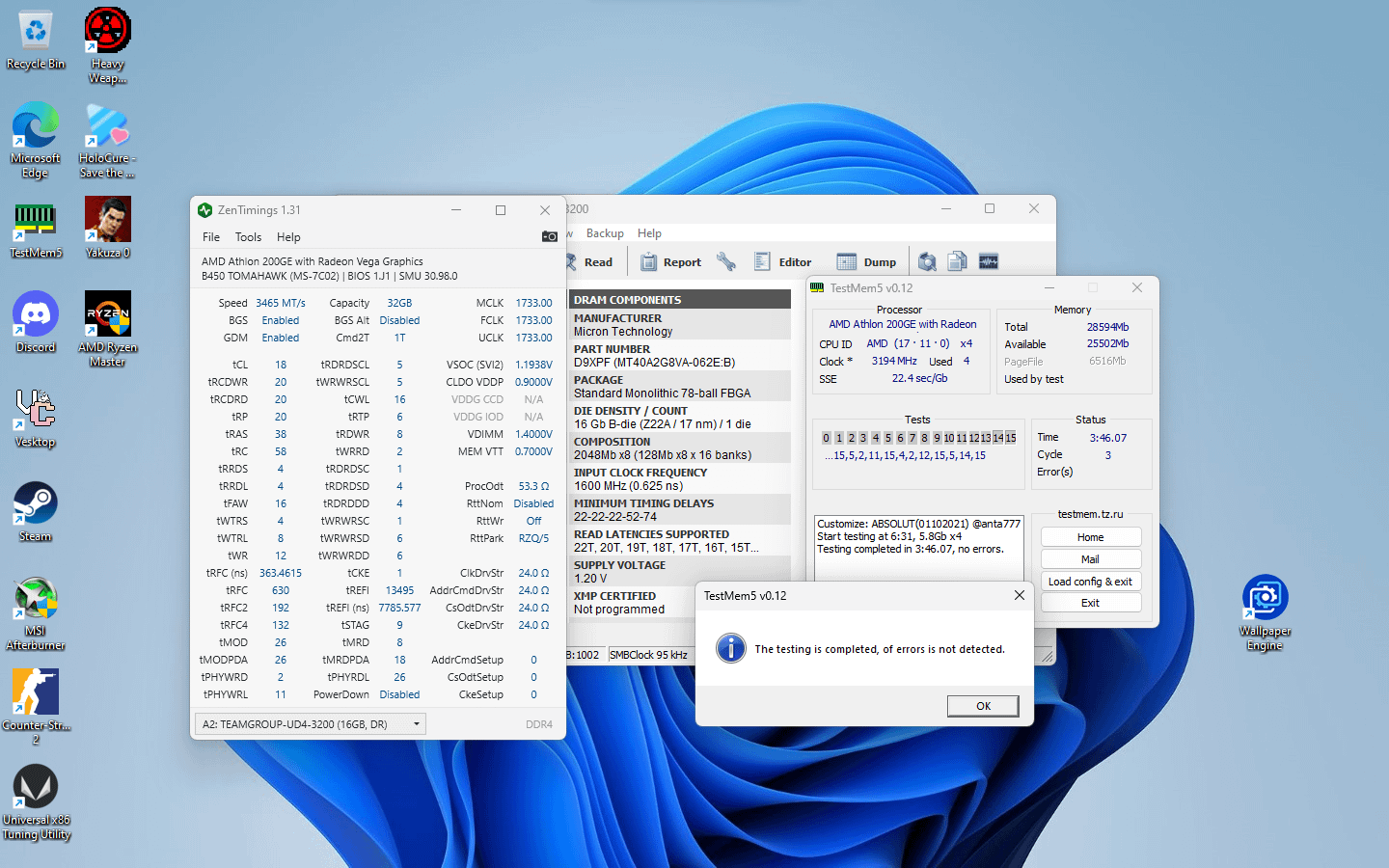Image resolution: width=1389 pixels, height=868 pixels.
Task: Click the SMBClock 95 kHz status bar entry
Action: [648, 655]
